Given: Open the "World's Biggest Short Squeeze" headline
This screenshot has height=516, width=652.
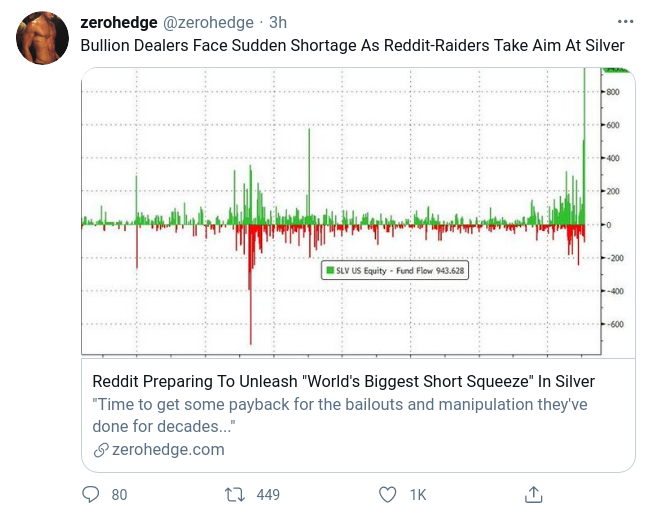Looking at the screenshot, I should coord(343,381).
